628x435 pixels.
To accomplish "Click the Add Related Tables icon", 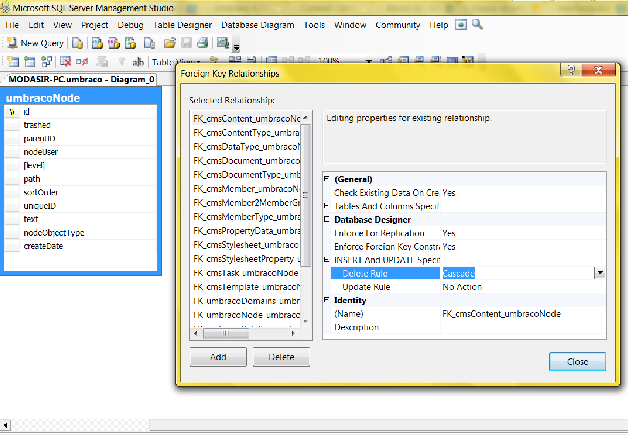I will [x=46, y=61].
